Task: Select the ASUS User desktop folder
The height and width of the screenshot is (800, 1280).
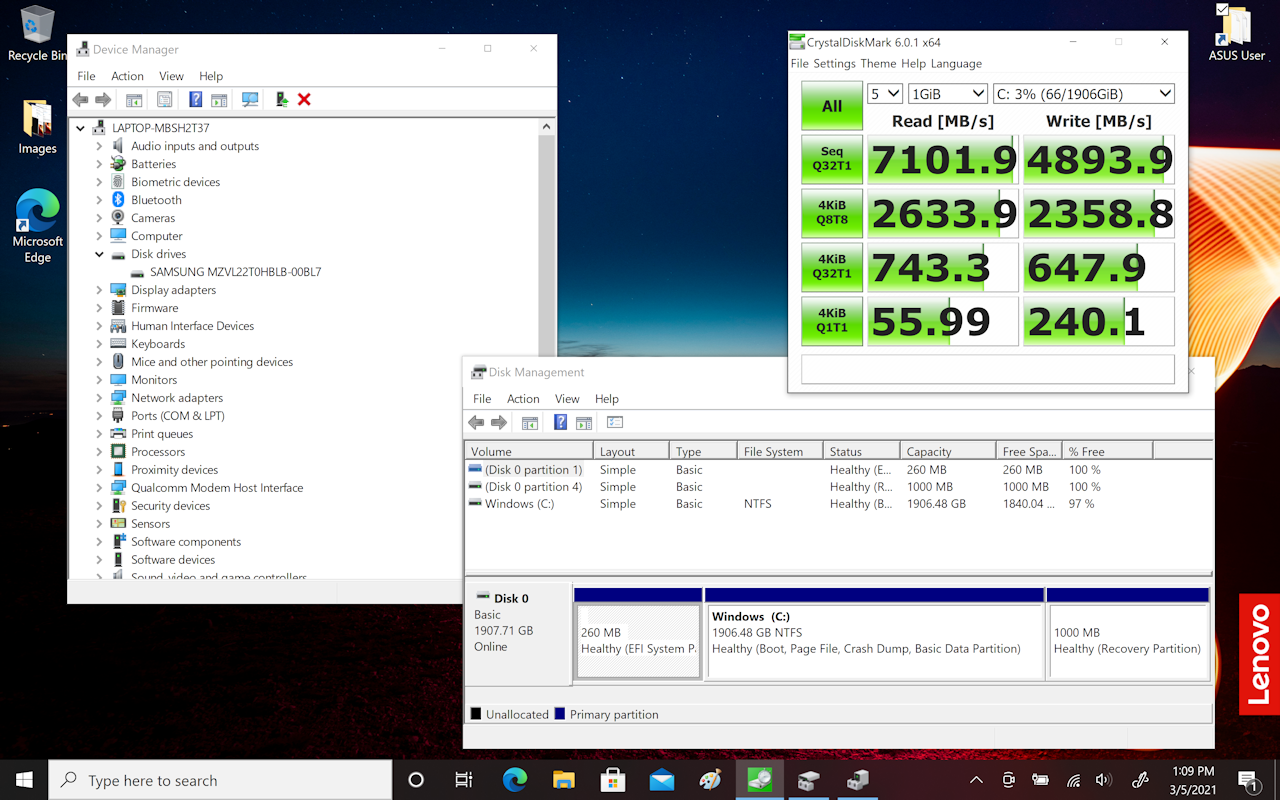Action: (1237, 34)
